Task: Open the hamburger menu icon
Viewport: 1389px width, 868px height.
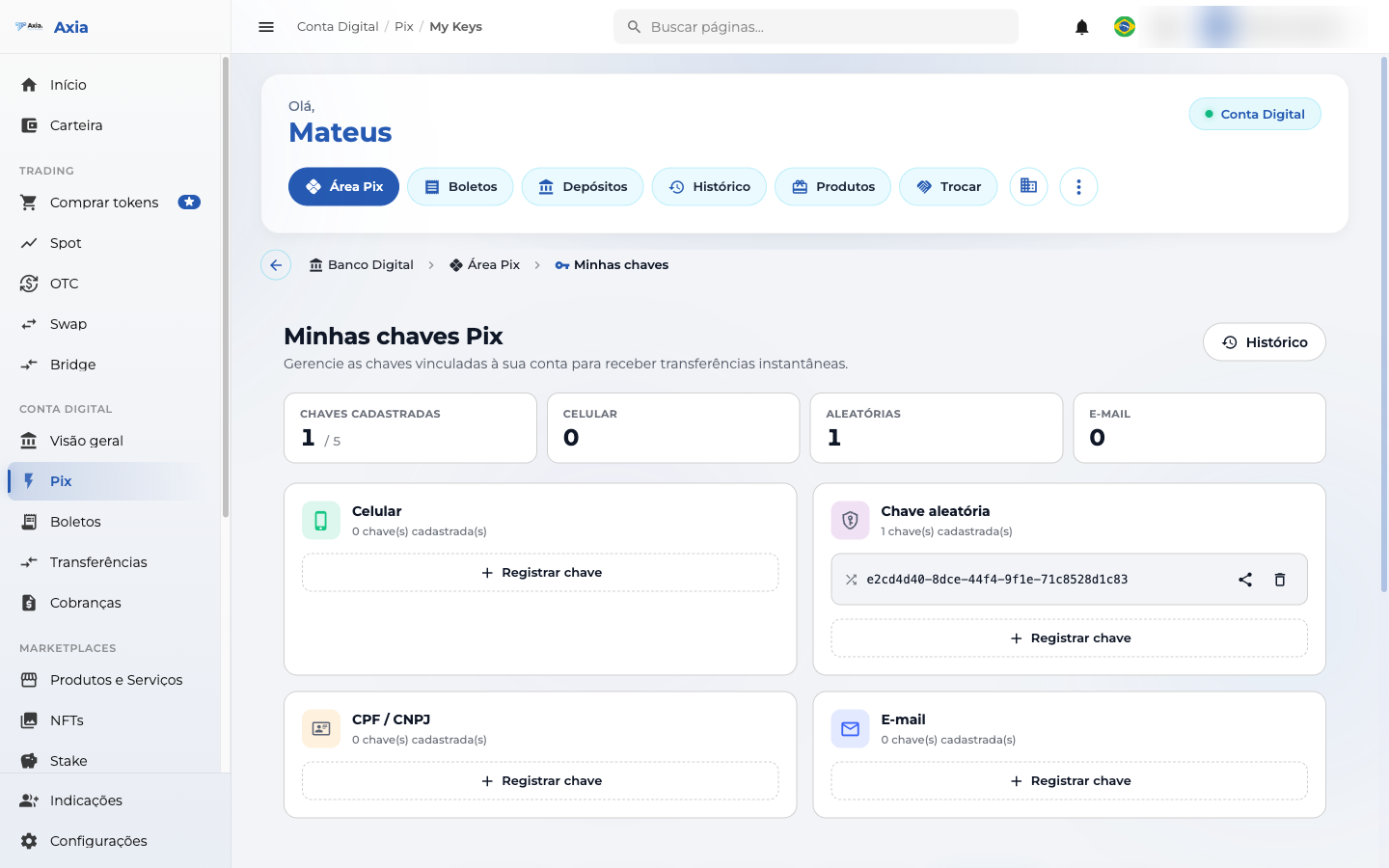Action: tap(266, 27)
